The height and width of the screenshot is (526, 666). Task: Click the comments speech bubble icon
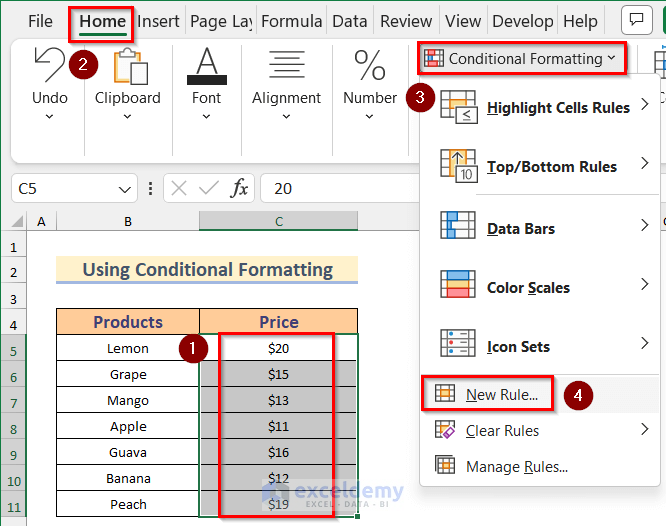click(x=636, y=20)
